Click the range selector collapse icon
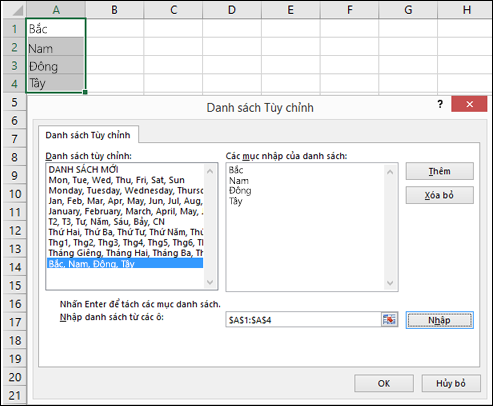This screenshot has height=406, width=493. (389, 320)
